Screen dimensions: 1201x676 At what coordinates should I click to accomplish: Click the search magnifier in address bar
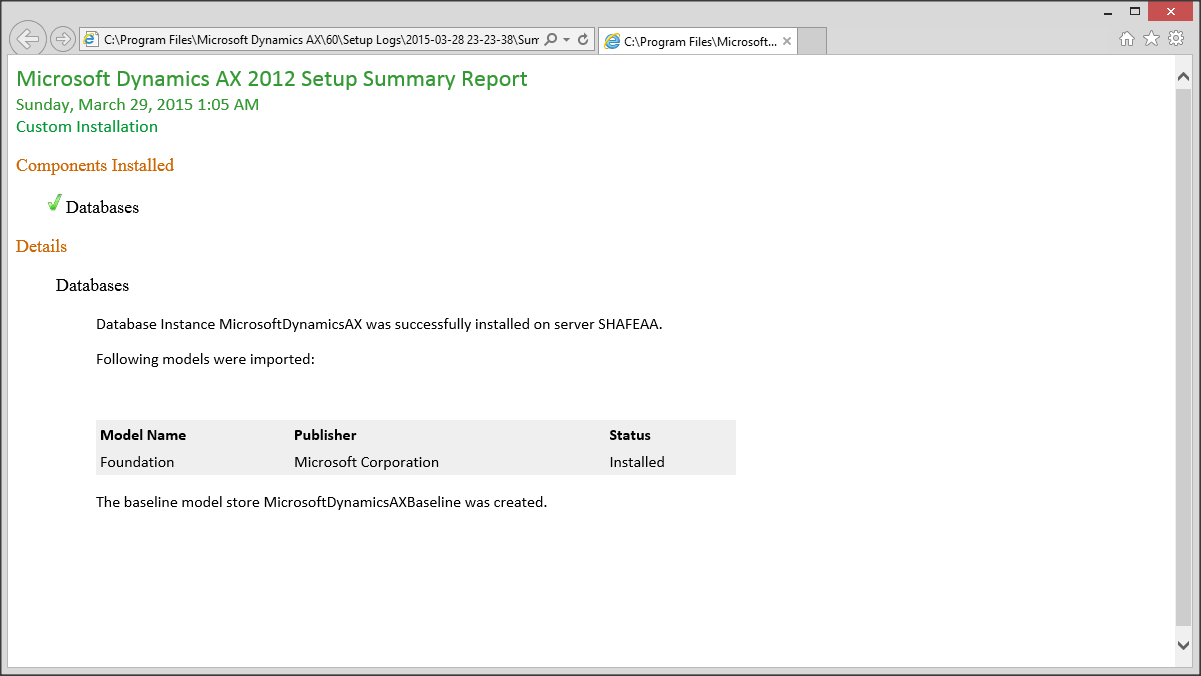(551, 39)
